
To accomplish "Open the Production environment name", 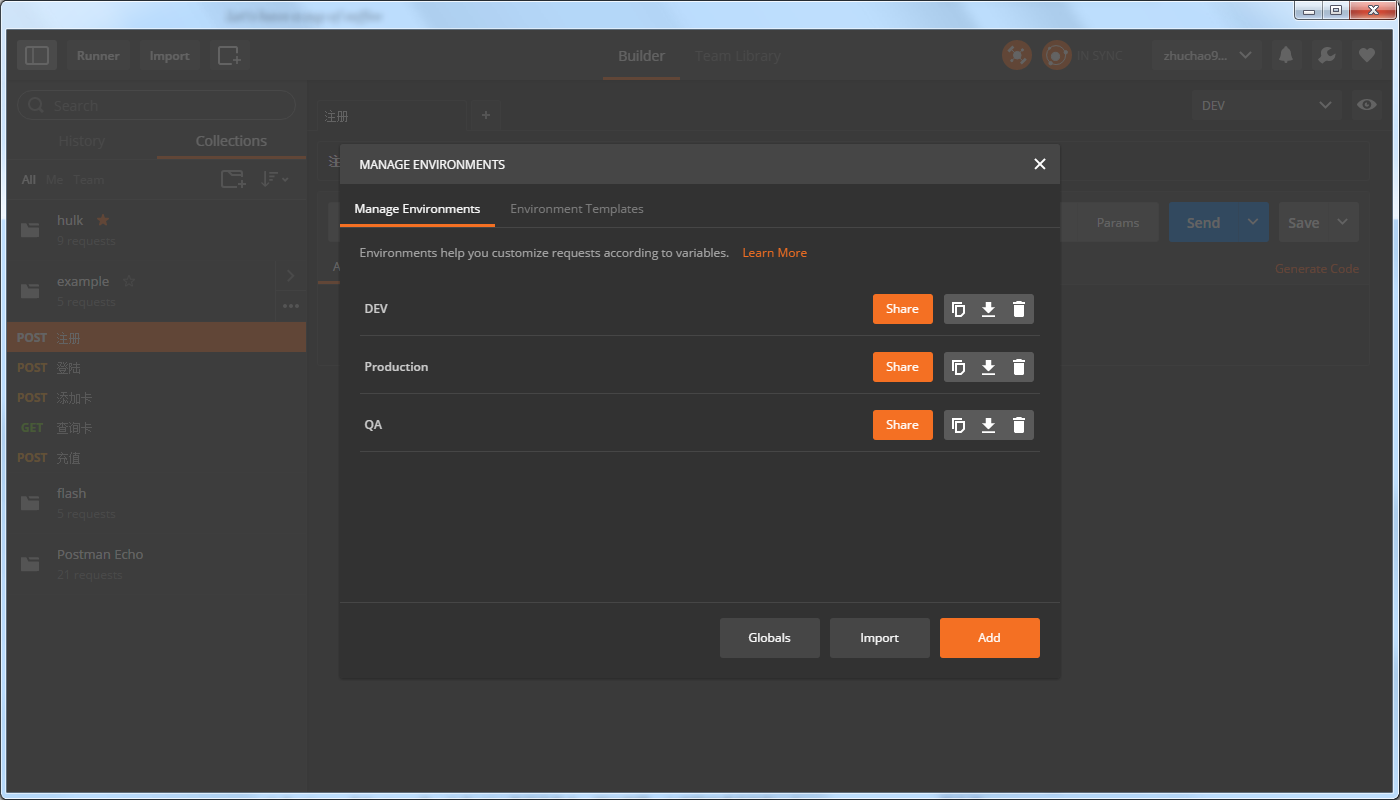I will 396,367.
